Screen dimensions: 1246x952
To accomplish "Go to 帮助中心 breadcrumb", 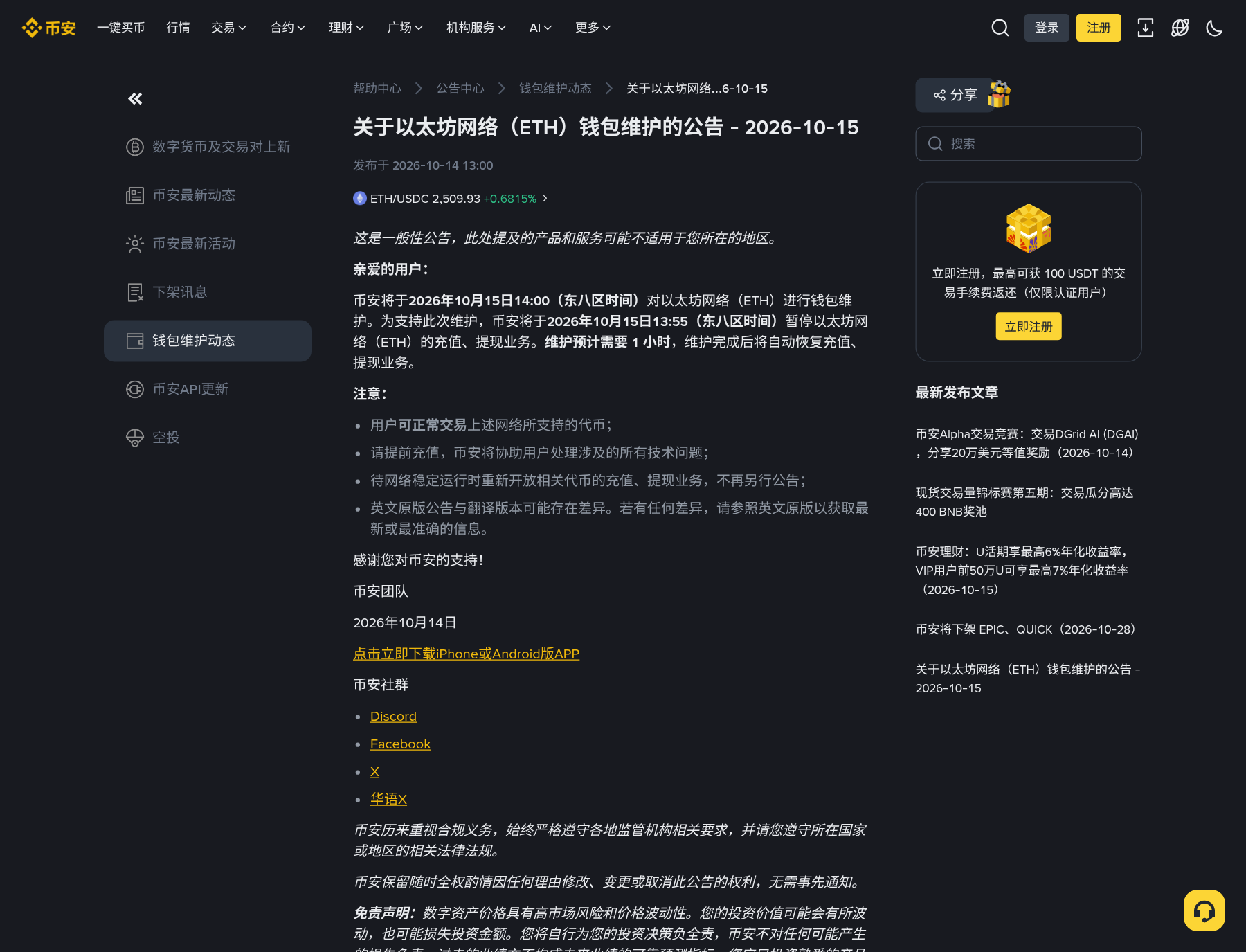I will pyautogui.click(x=377, y=89).
